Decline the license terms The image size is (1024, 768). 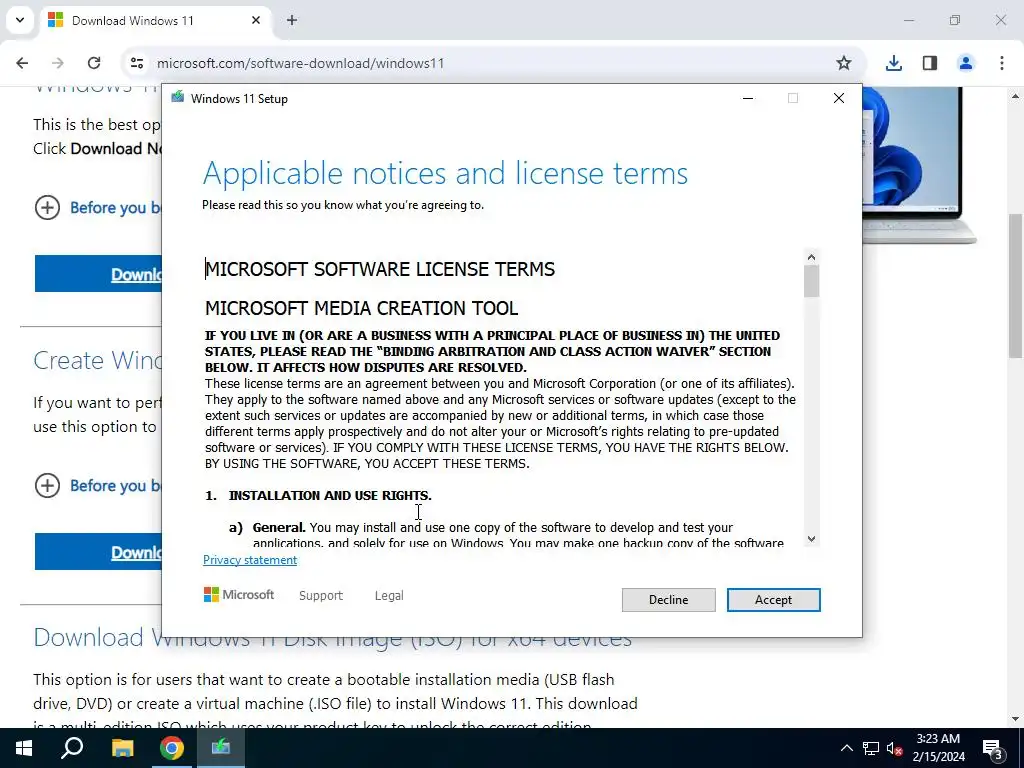(668, 600)
